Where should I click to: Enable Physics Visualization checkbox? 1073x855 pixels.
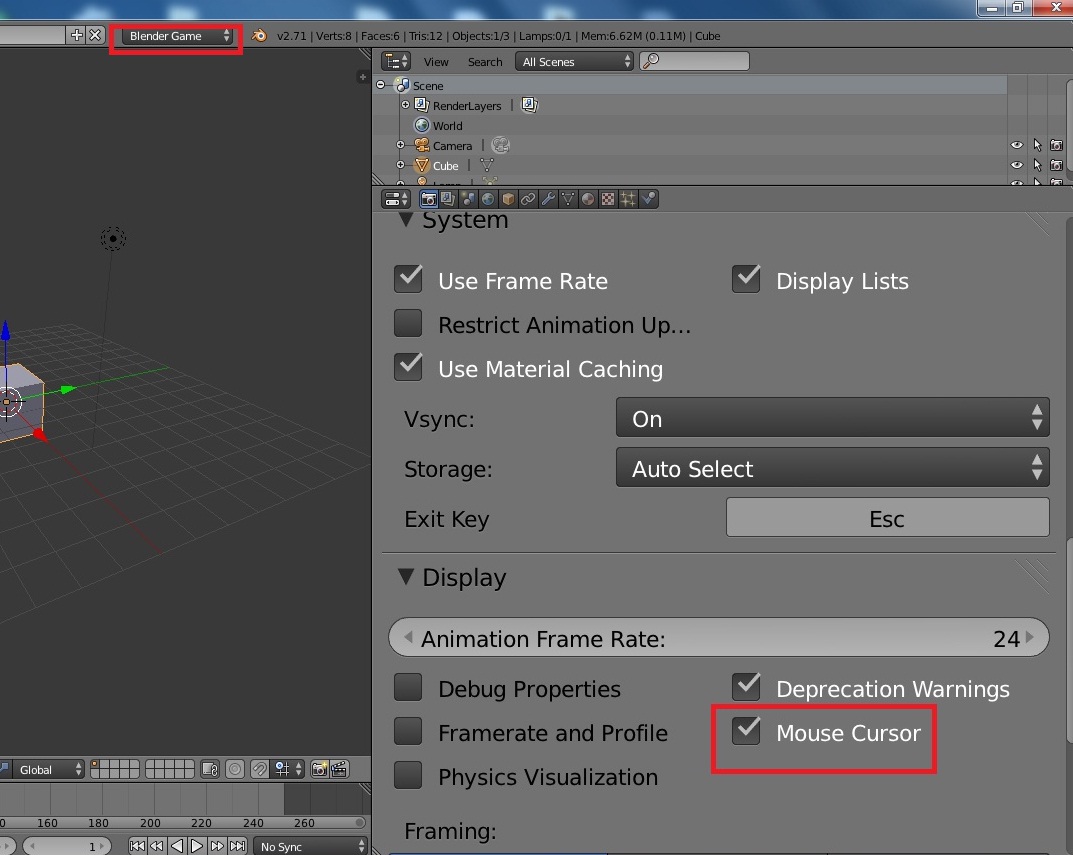[x=408, y=775]
